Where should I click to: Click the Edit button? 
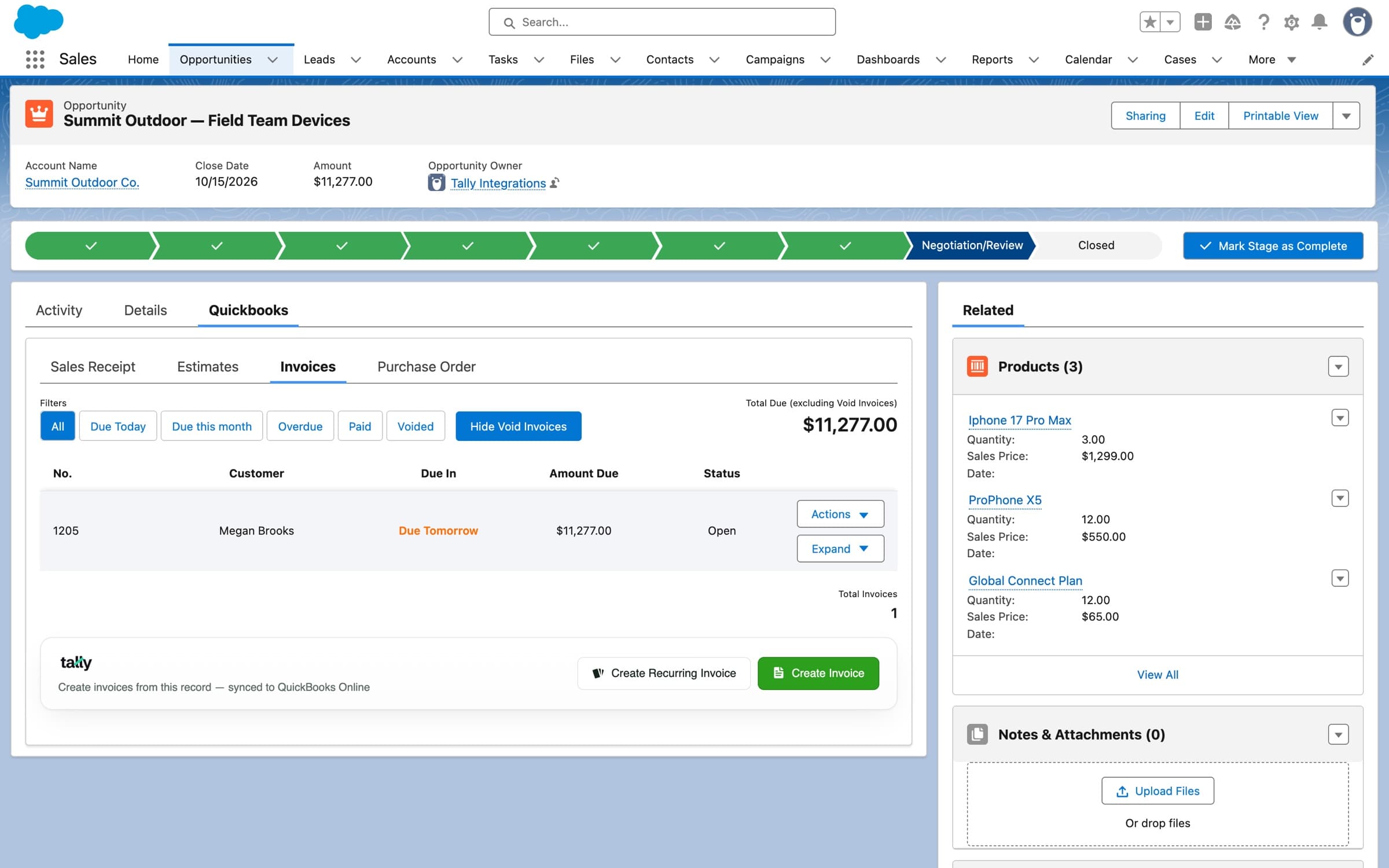tap(1204, 116)
